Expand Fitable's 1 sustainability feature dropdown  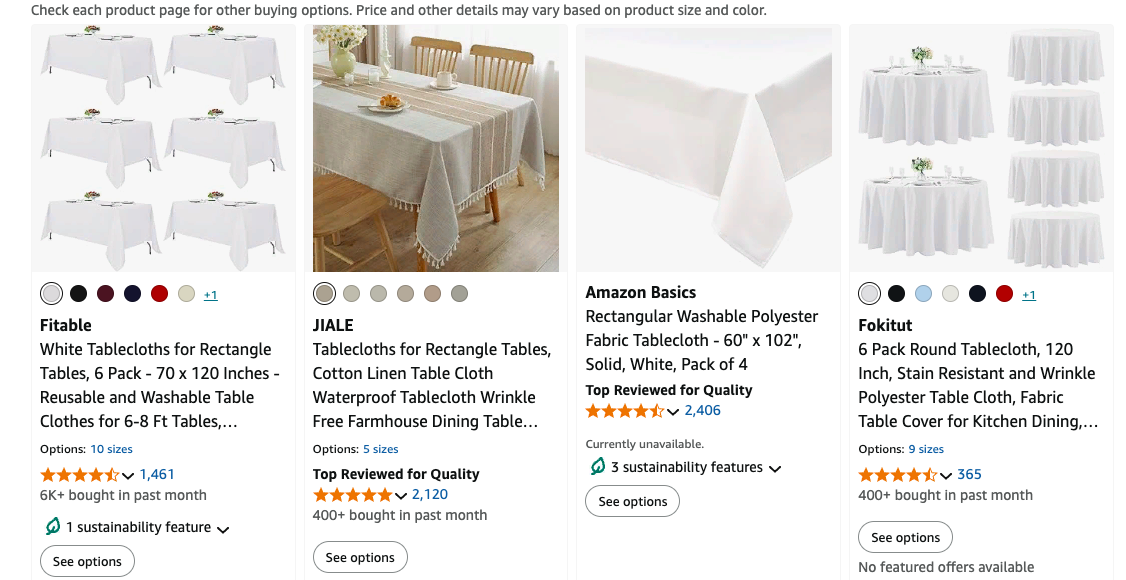(223, 529)
